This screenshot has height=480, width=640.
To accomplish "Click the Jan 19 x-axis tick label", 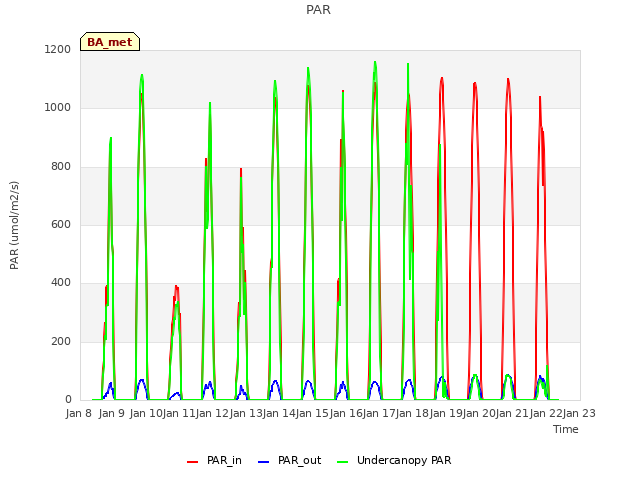I will pos(446,413).
